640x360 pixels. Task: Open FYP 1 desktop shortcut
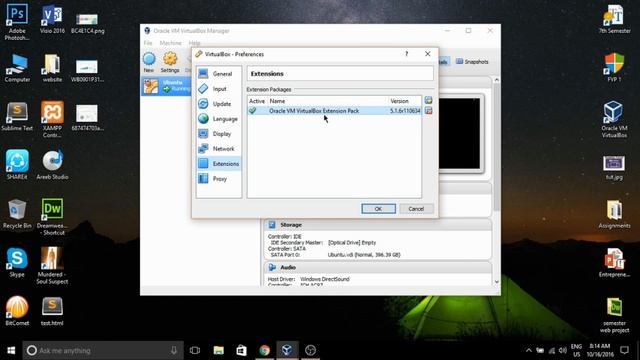[x=614, y=68]
